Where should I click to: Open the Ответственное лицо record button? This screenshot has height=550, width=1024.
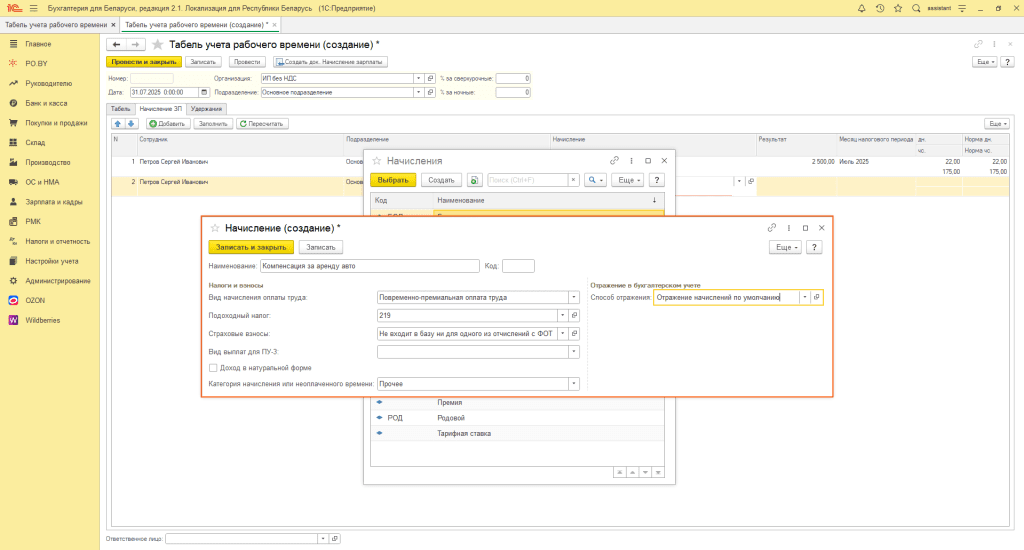(x=335, y=539)
